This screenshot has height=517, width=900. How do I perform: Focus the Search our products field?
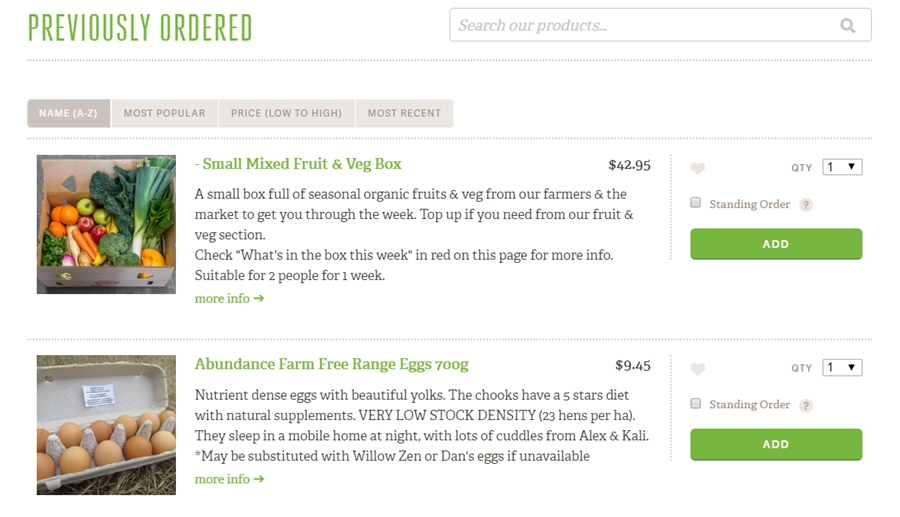[640, 26]
